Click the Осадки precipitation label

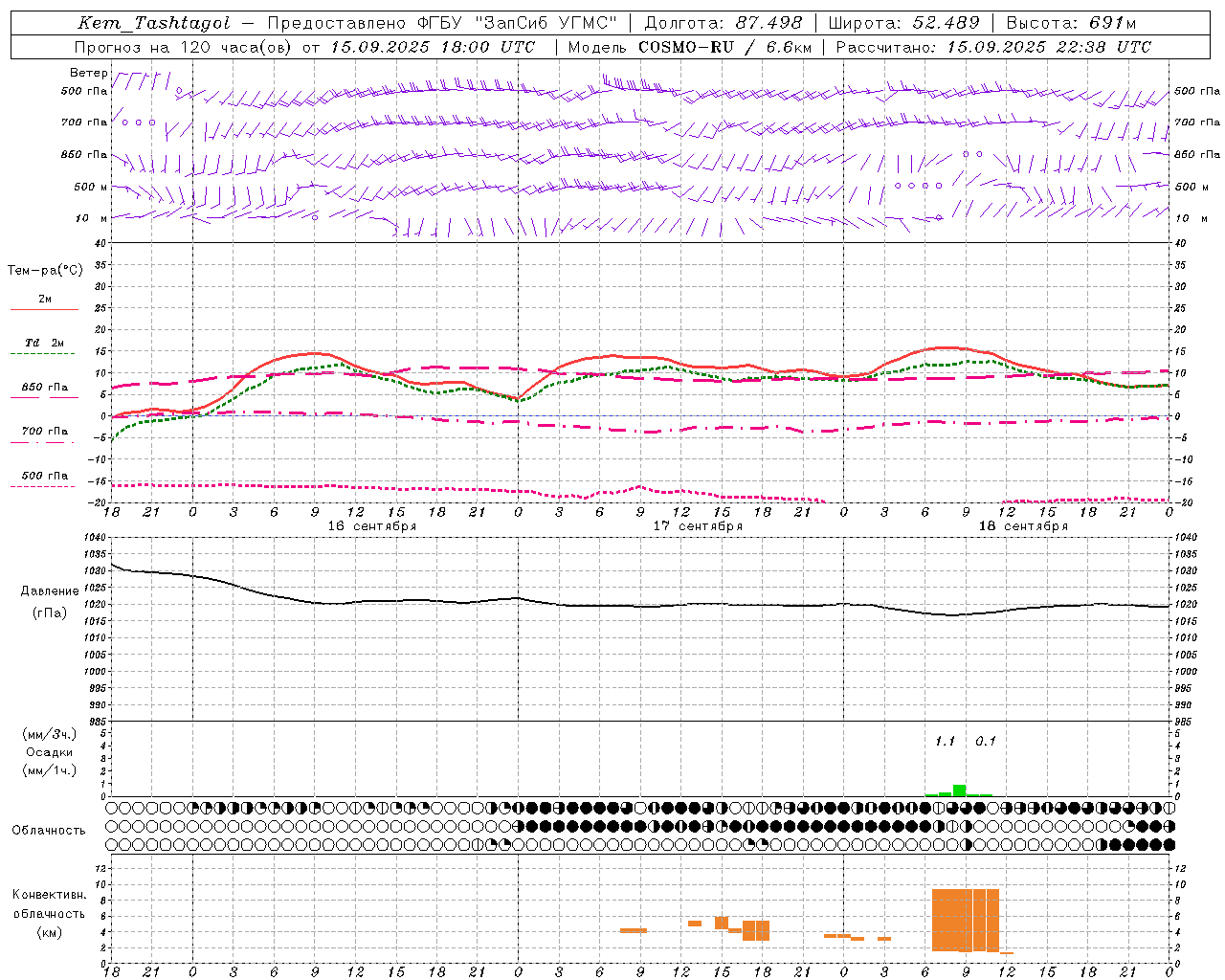pos(49,752)
